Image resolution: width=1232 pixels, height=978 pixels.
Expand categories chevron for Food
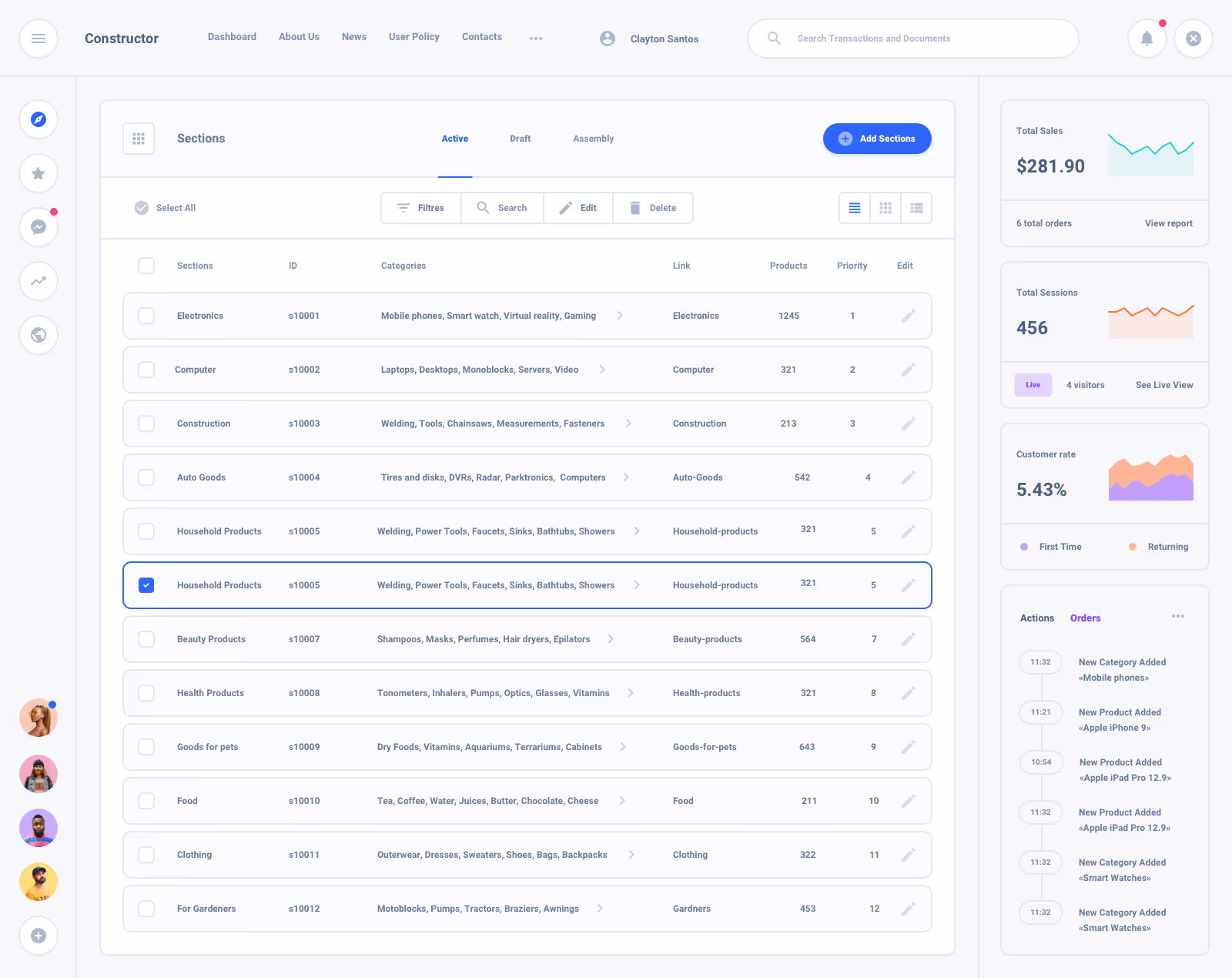(x=622, y=801)
